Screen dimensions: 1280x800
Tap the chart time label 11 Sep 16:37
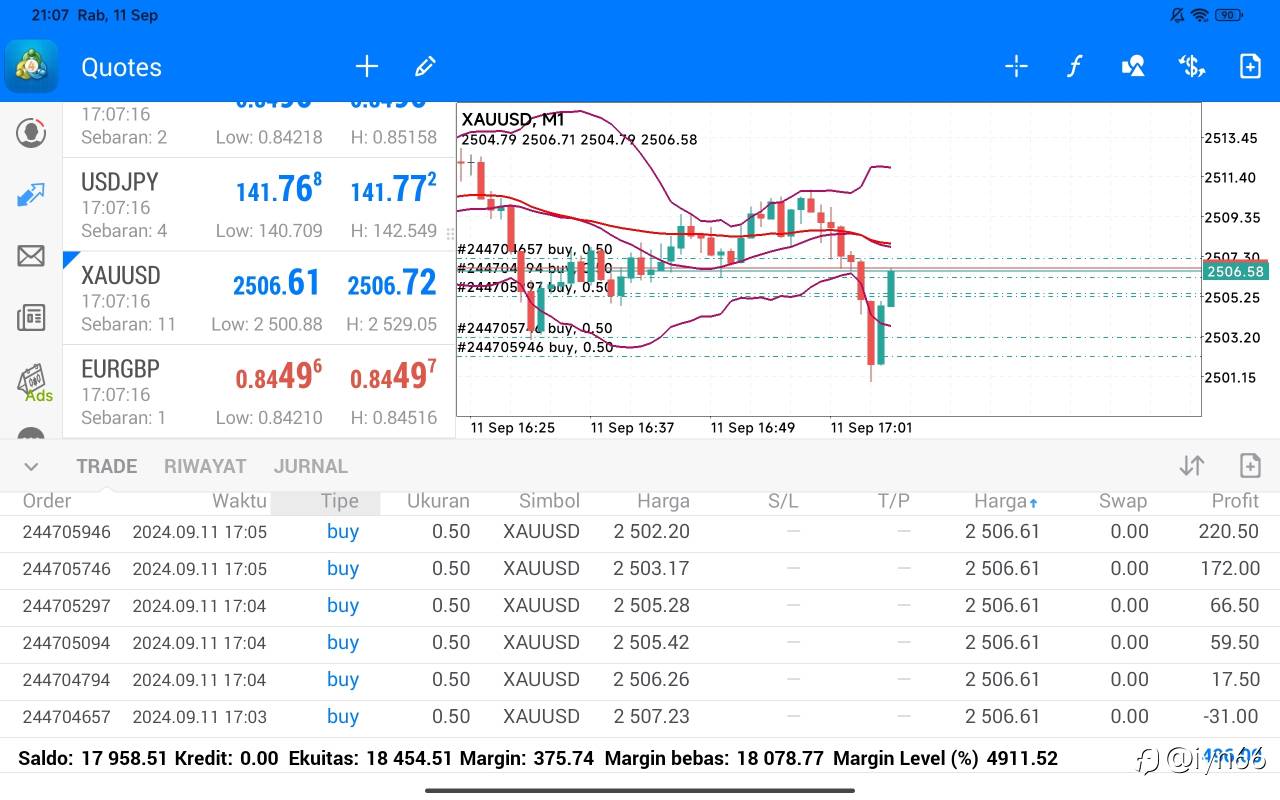632,427
